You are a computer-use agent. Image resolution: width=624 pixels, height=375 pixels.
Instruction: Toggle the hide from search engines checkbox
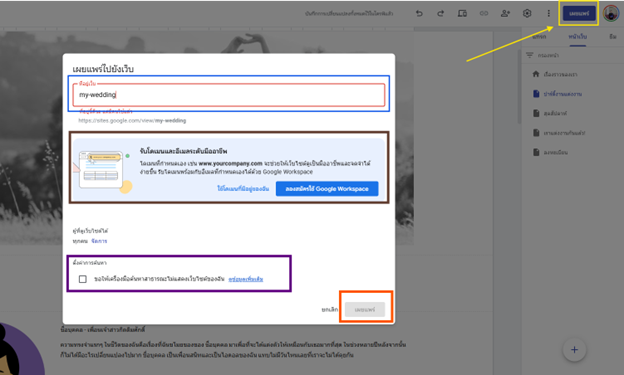point(83,279)
